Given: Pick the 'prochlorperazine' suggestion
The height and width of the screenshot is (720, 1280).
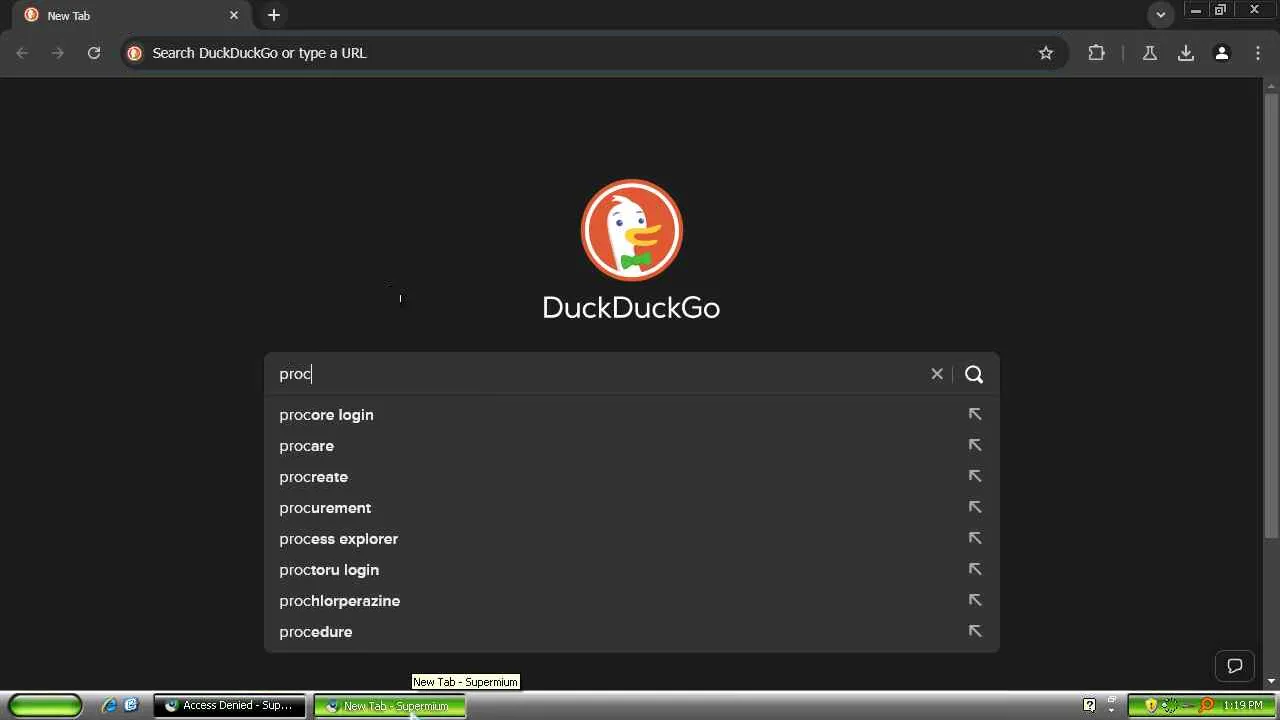Looking at the screenshot, I should click(x=632, y=601).
